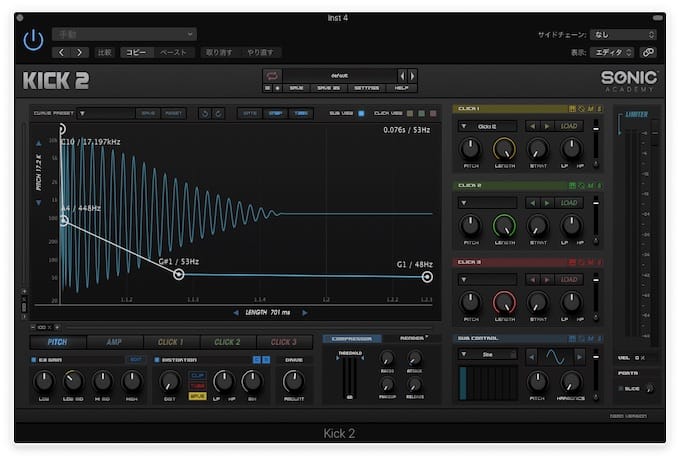This screenshot has width=680, height=460.
Task: Open the CURVE PRESET dropdown
Action: (106, 114)
